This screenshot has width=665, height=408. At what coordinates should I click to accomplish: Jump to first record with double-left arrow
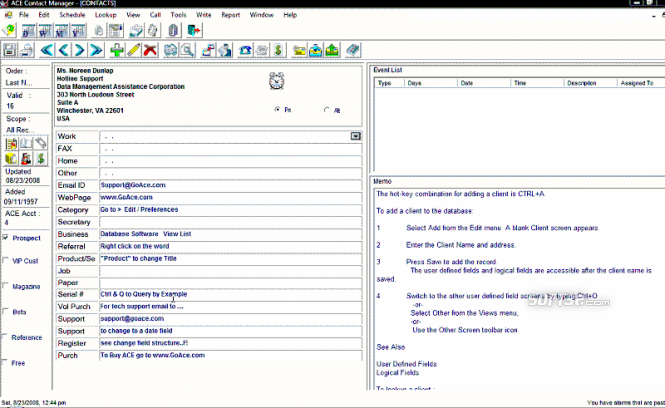(47, 50)
